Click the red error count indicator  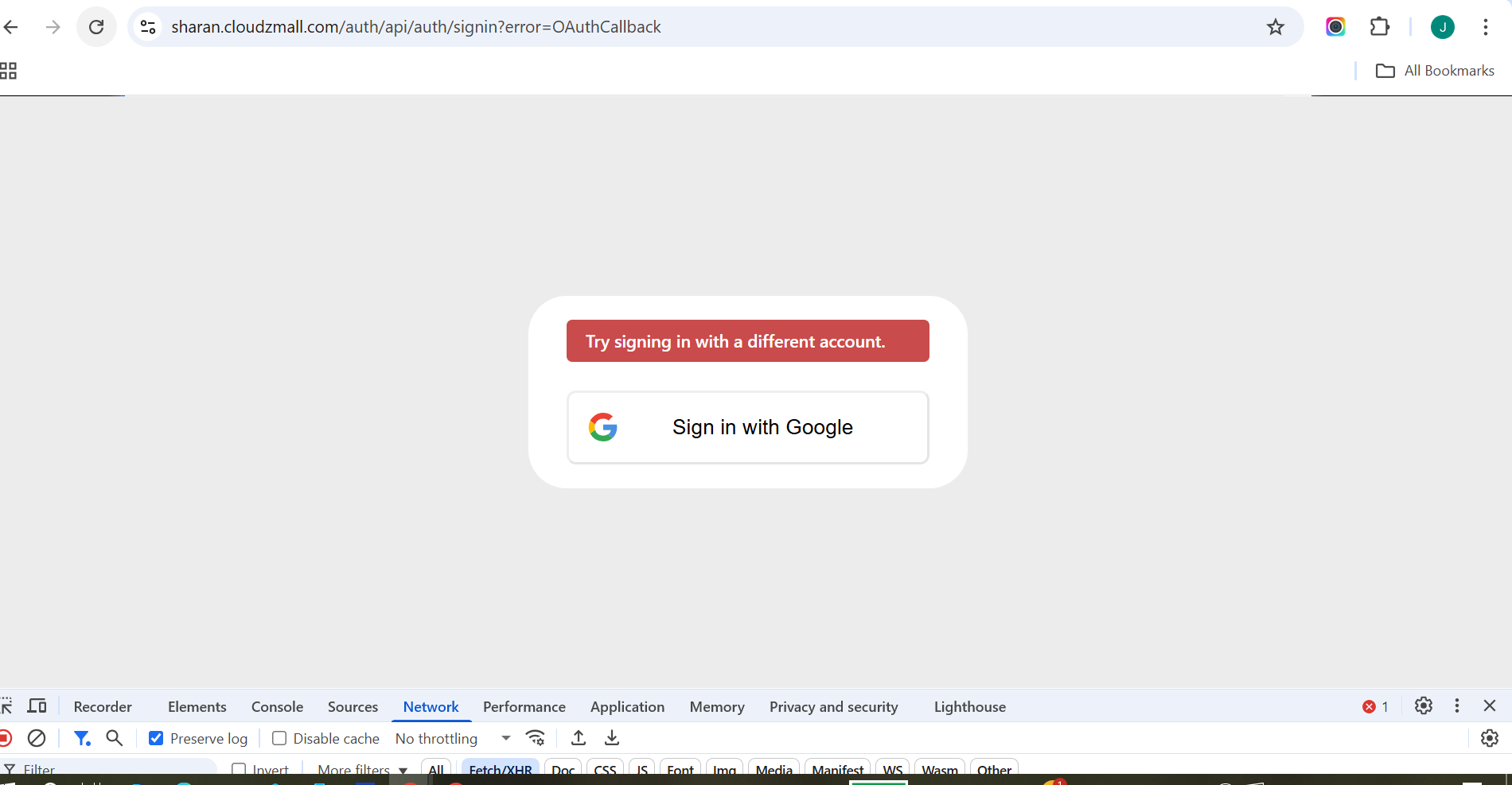pos(1375,706)
